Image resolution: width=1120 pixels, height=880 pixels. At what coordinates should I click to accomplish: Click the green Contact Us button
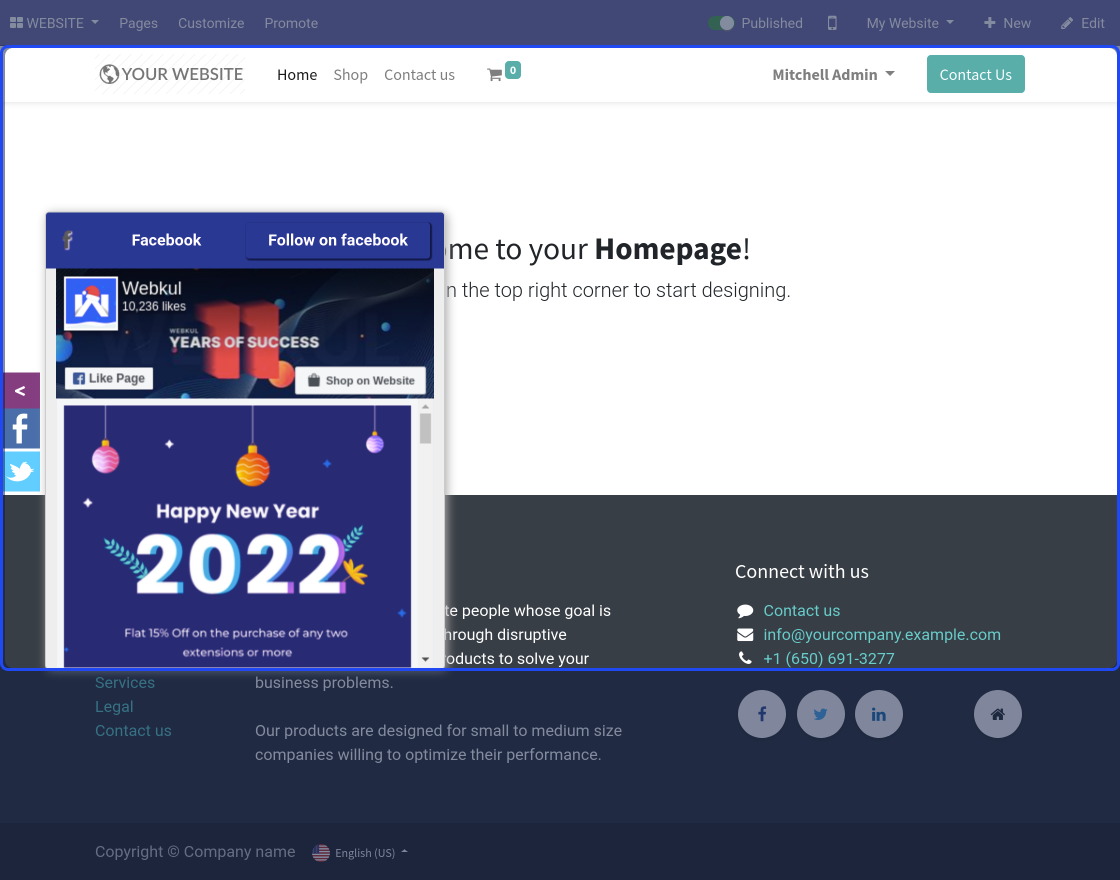(x=976, y=74)
